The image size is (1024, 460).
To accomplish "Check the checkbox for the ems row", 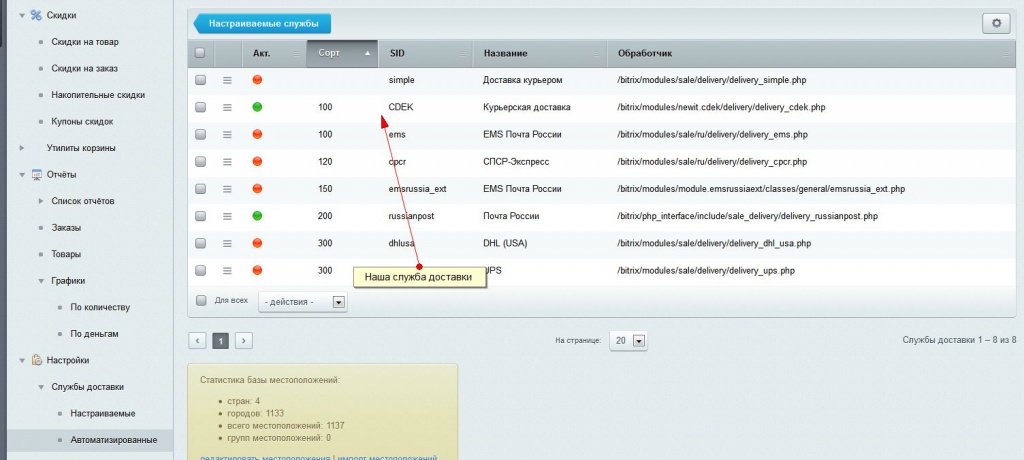I will 200,134.
